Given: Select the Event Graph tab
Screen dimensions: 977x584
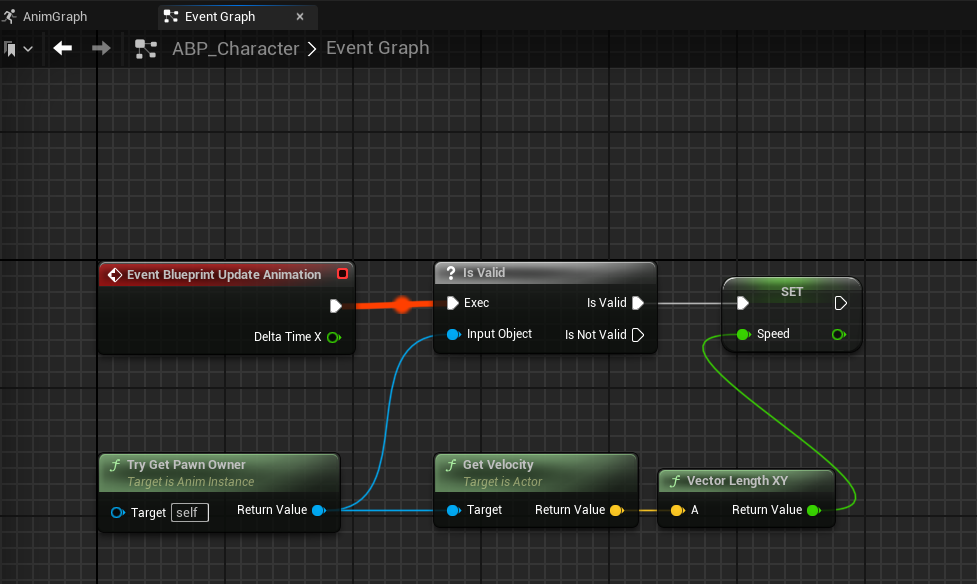Looking at the screenshot, I should click(237, 17).
